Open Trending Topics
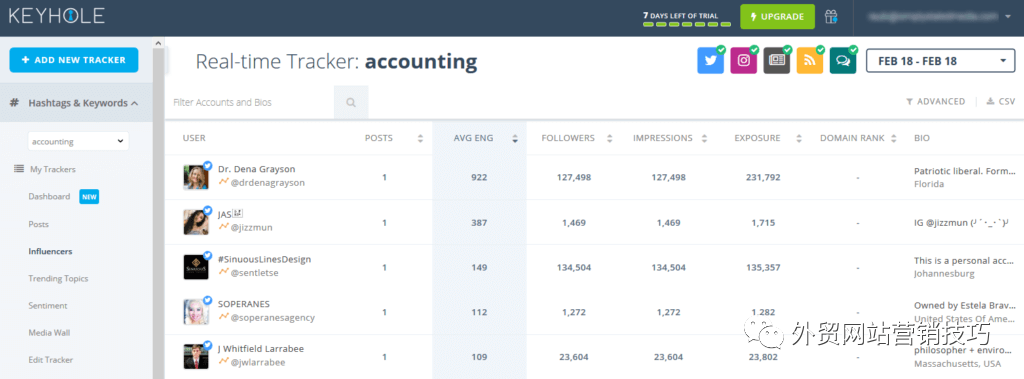Image resolution: width=1024 pixels, height=379 pixels. [x=58, y=278]
